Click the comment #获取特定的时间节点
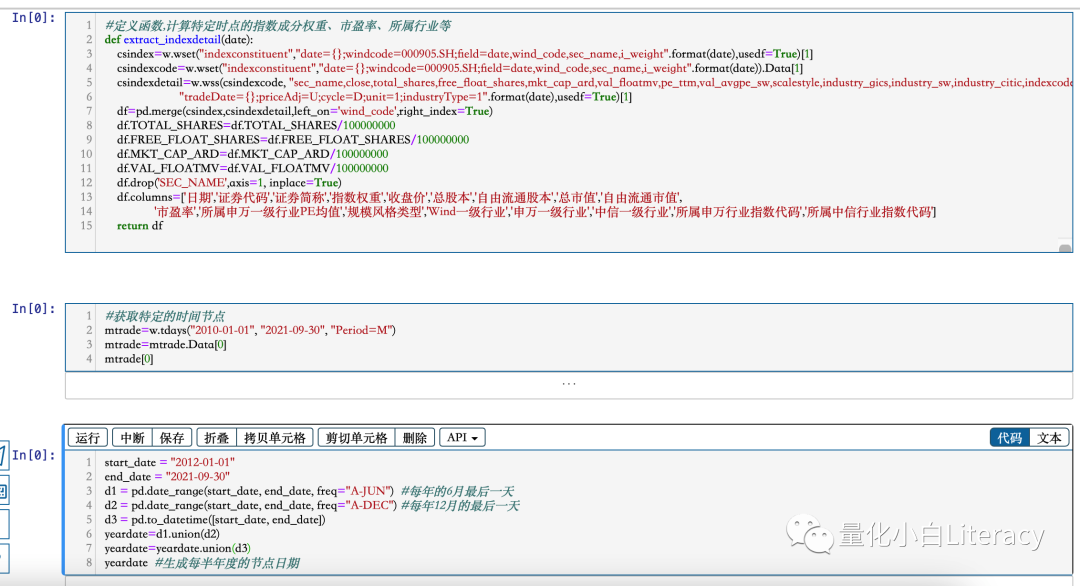Viewport: 1080px width, 586px height. coord(165,316)
